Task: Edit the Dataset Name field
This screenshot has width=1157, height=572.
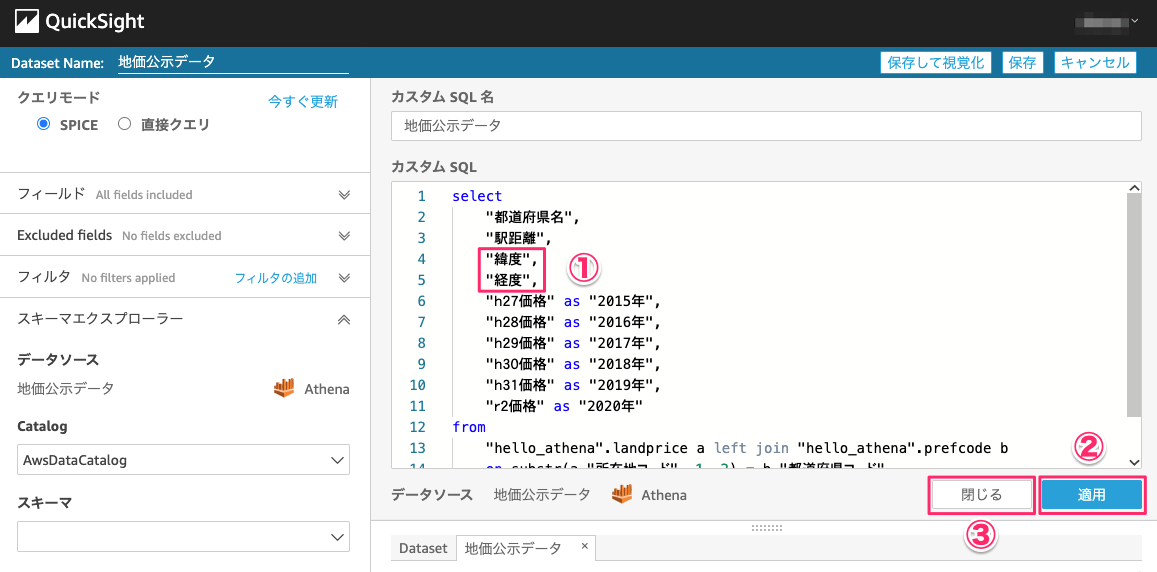Action: [x=232, y=63]
